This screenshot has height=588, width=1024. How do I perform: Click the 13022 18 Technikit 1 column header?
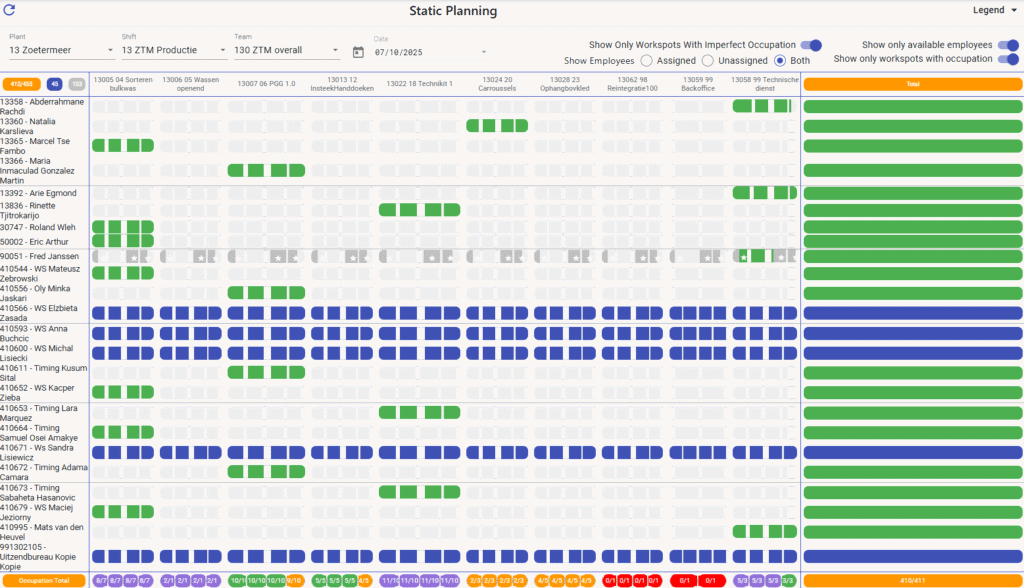coord(419,84)
